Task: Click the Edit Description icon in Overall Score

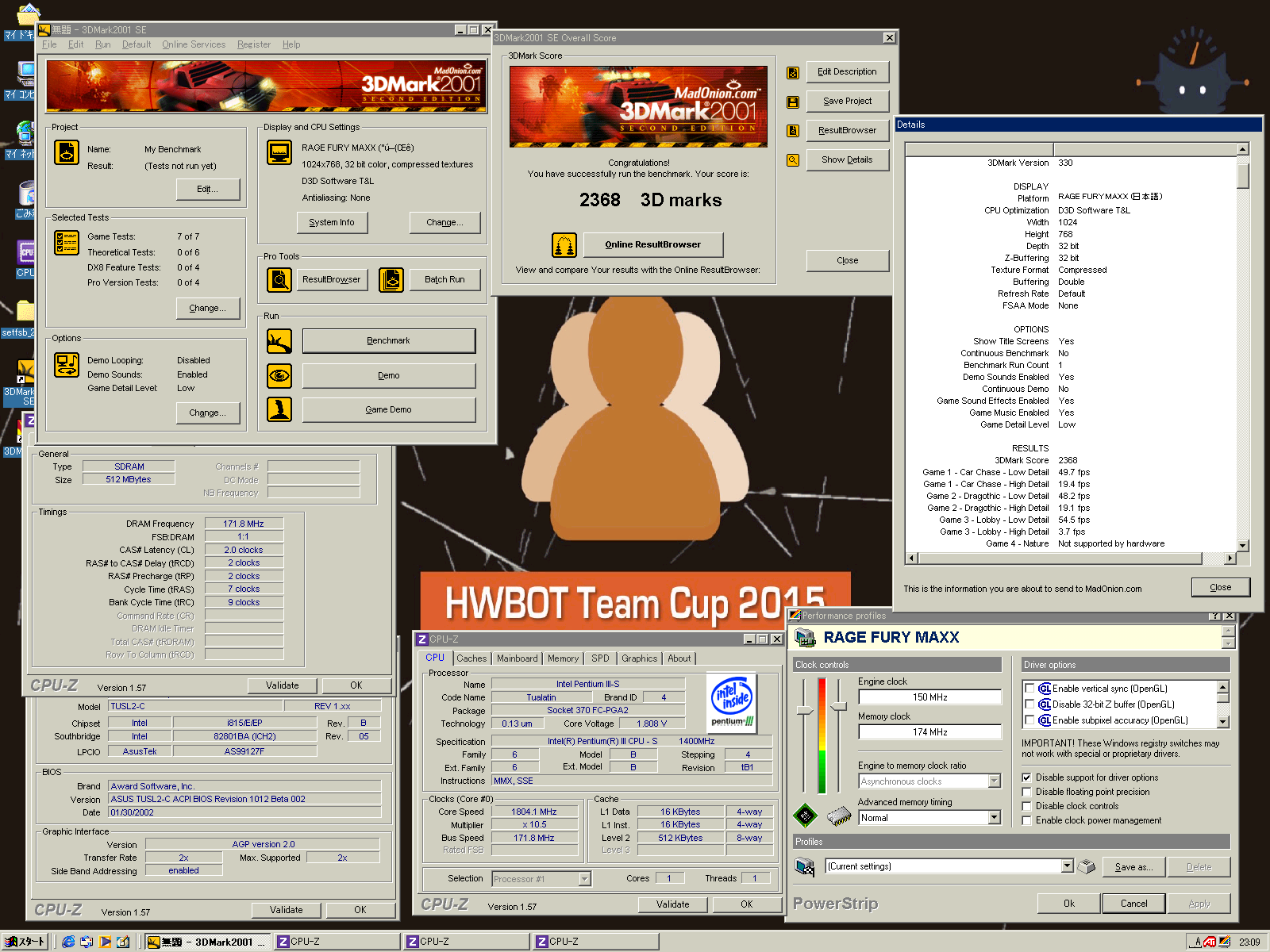Action: pyautogui.click(x=792, y=73)
